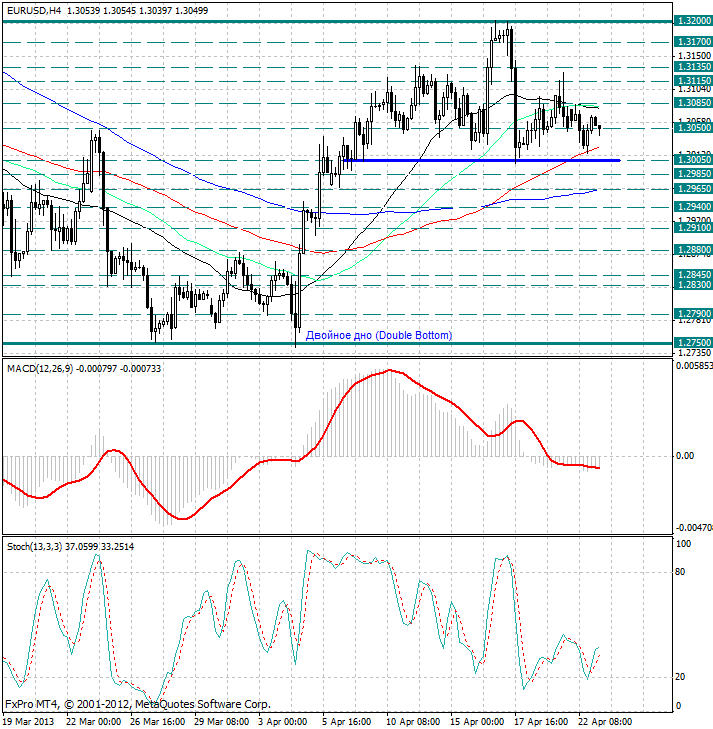
Task: Click the 5 Apr 16:00 date label
Action: pos(347,722)
